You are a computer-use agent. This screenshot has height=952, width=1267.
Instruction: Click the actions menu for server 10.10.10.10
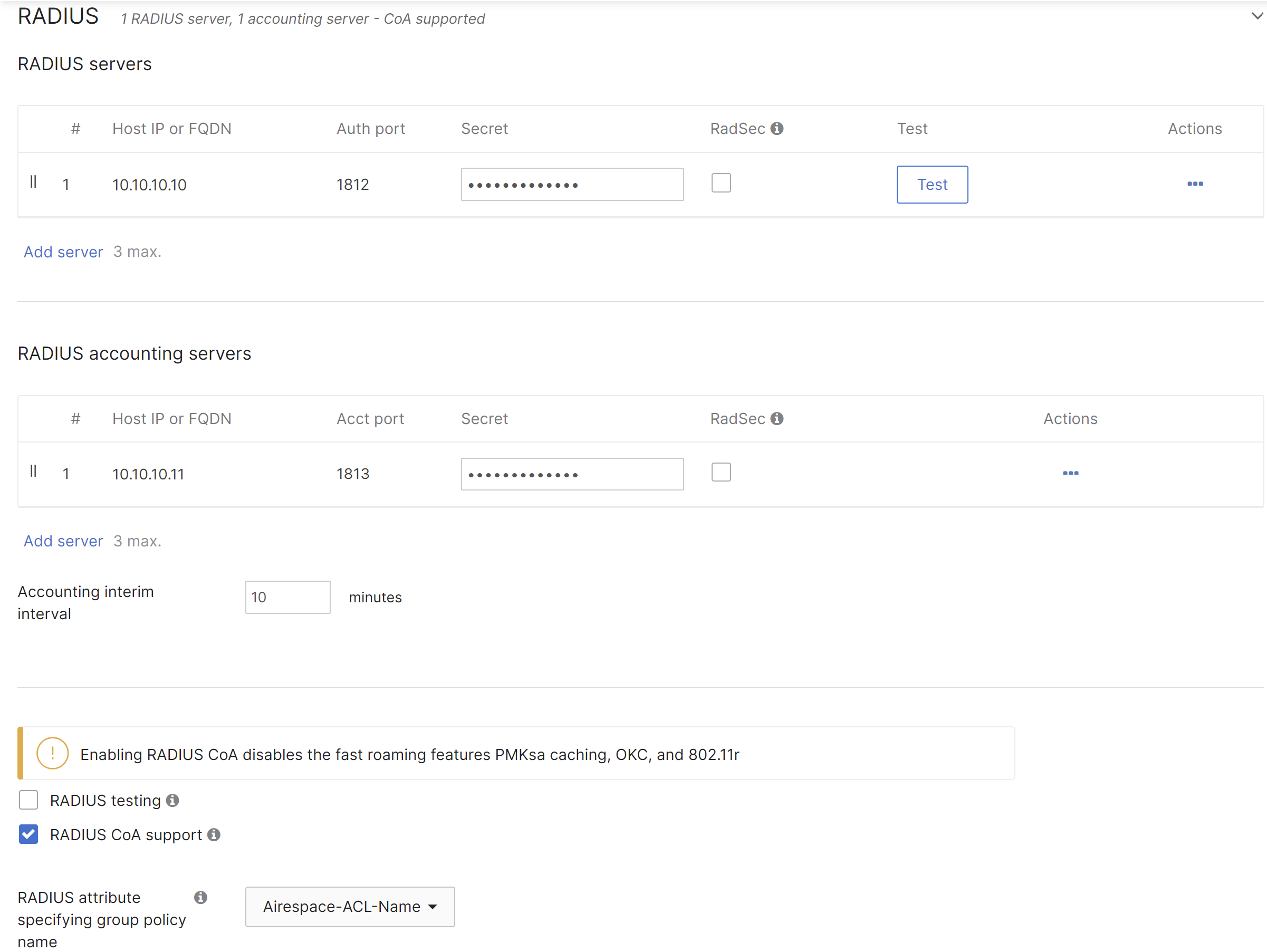point(1195,185)
